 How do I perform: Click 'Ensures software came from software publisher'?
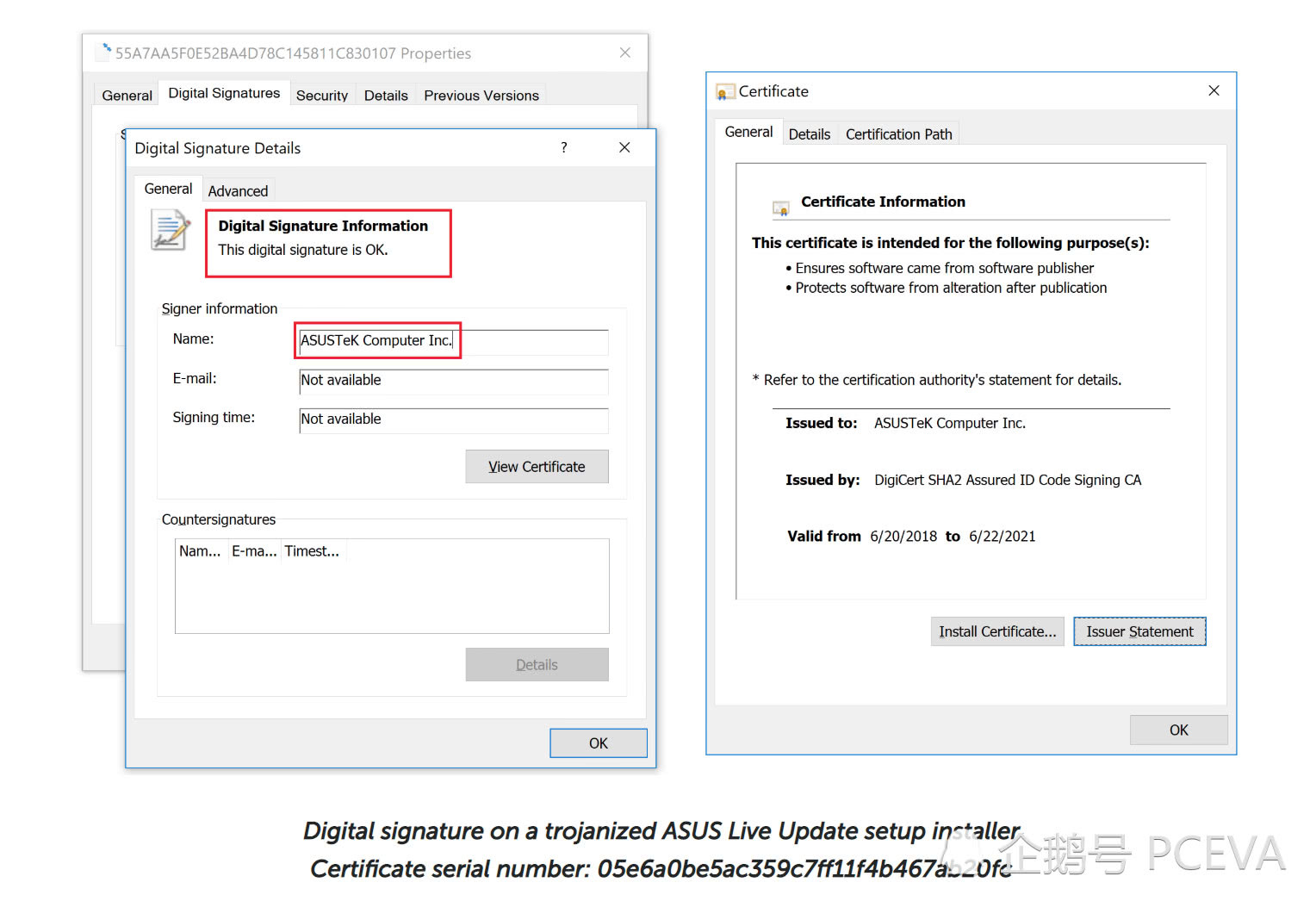point(945,268)
